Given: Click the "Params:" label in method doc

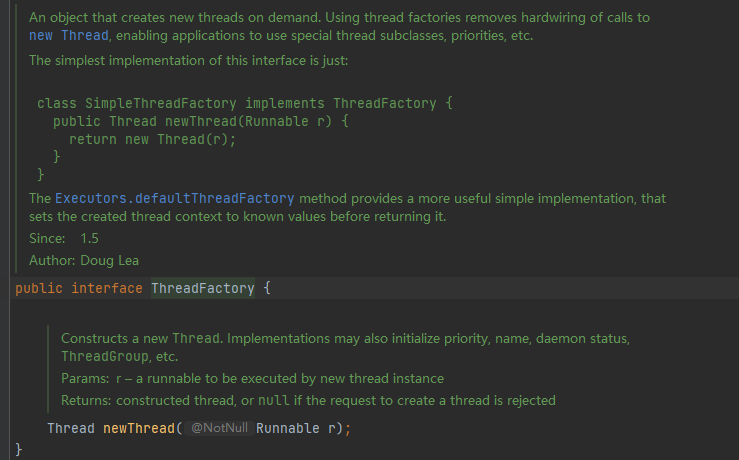Looking at the screenshot, I should click(x=84, y=379).
